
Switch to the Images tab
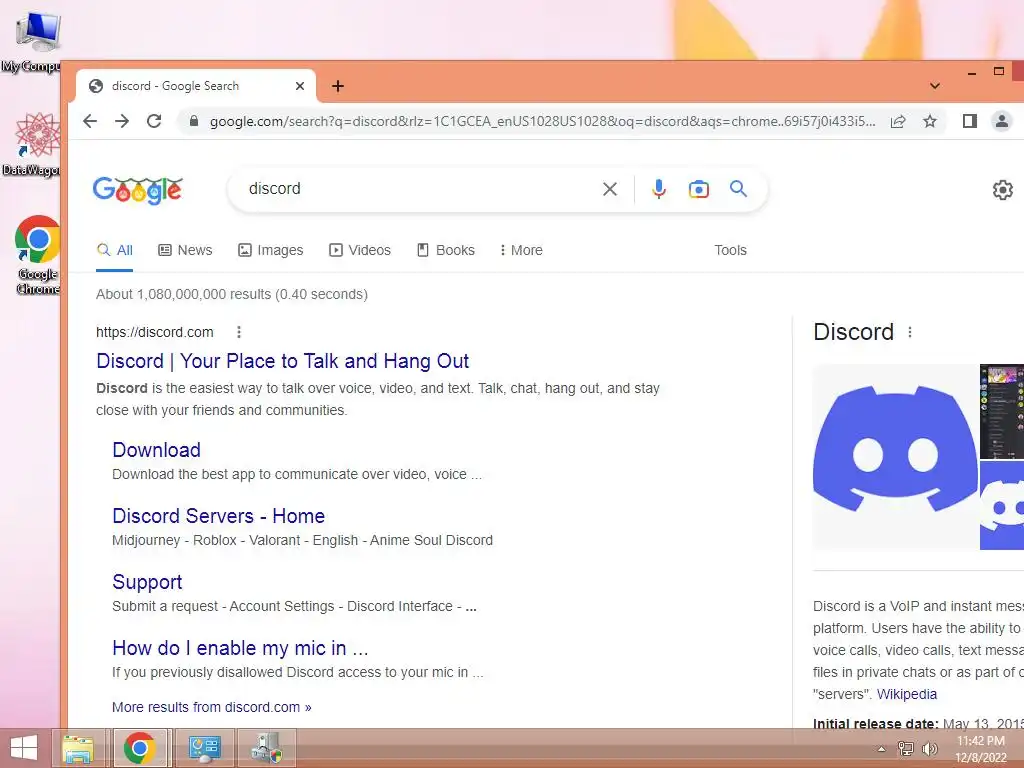[x=270, y=250]
